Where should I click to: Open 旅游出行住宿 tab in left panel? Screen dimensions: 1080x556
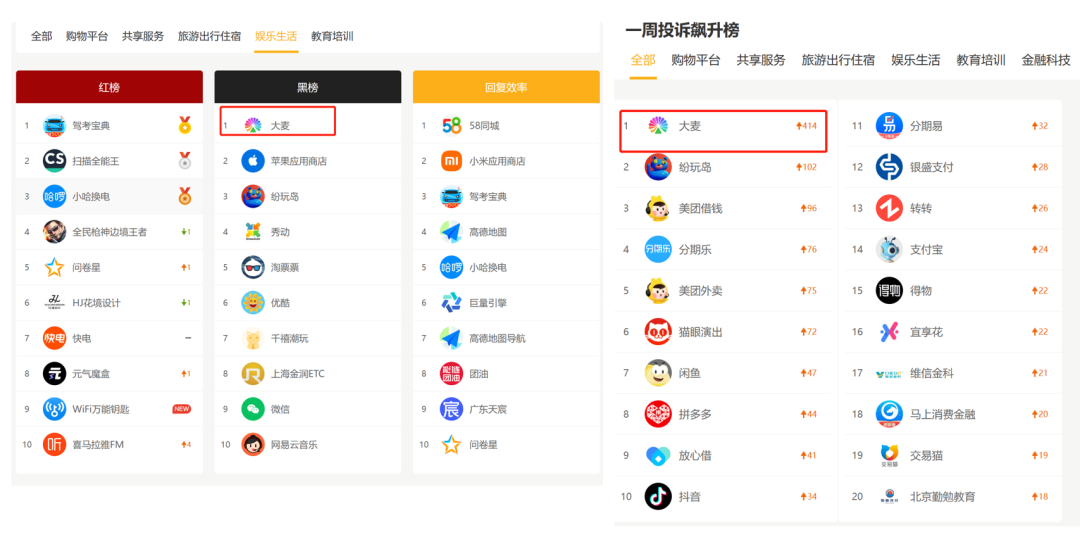pos(209,37)
